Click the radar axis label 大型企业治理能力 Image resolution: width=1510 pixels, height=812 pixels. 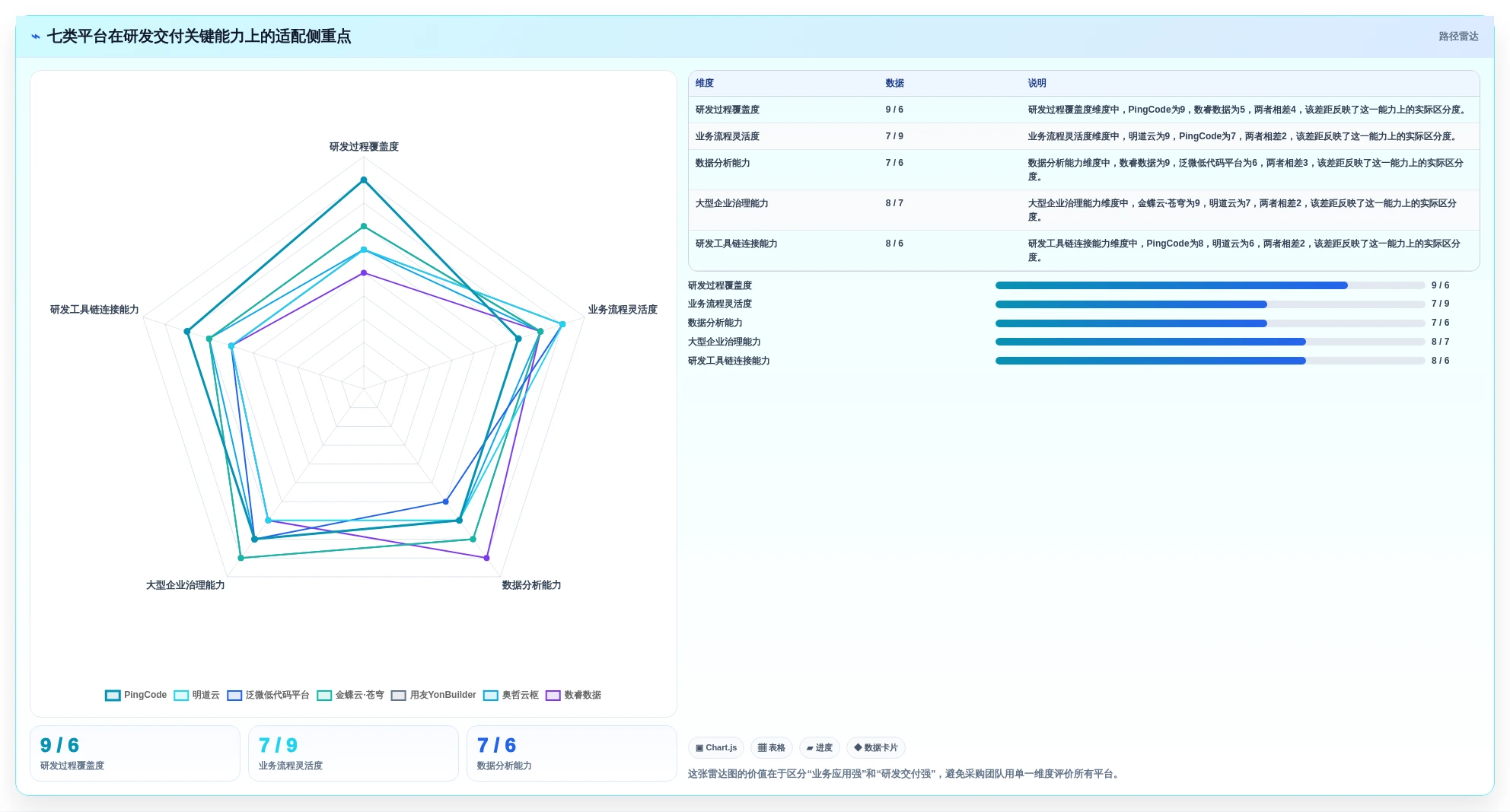[185, 585]
